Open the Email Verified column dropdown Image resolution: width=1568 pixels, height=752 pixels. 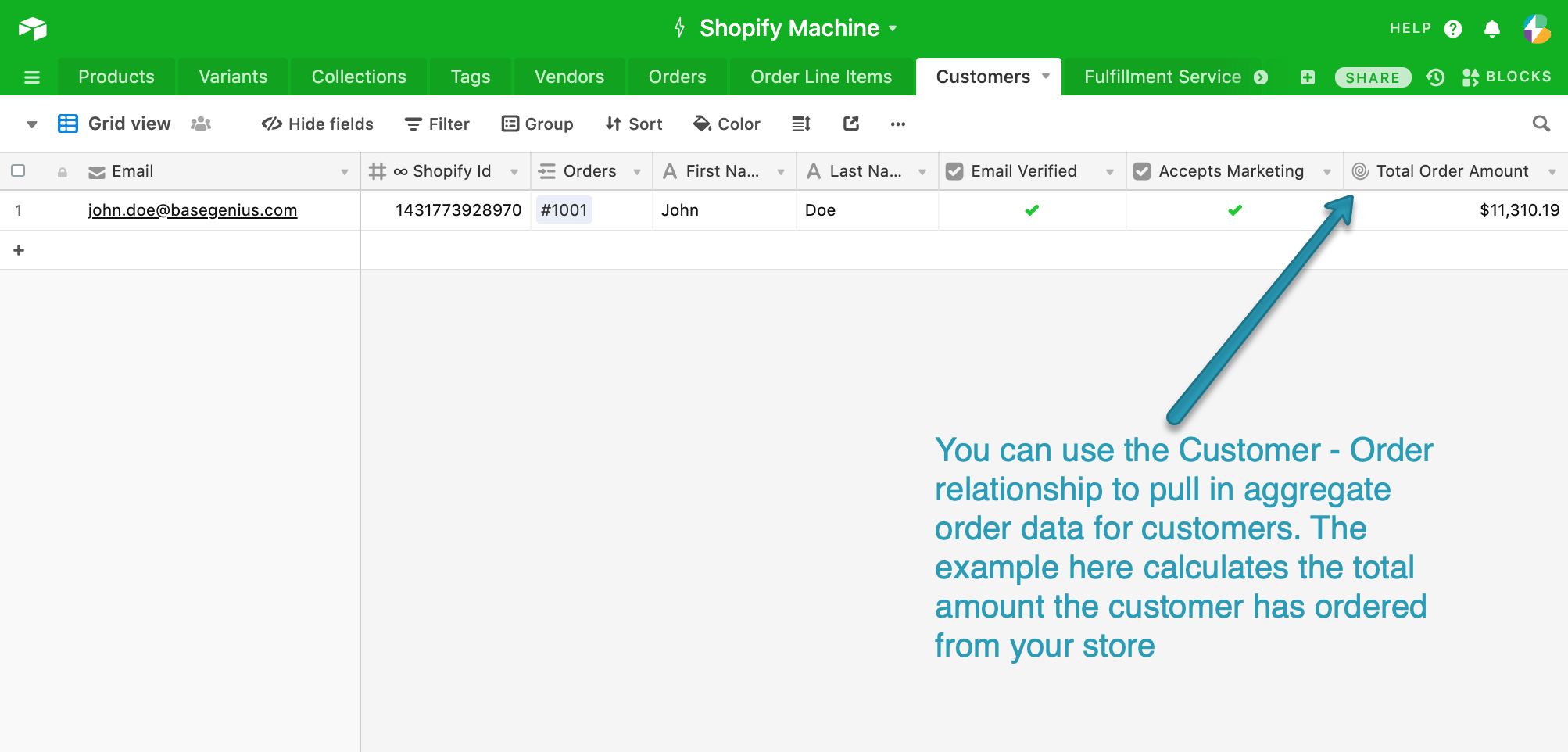pos(1110,172)
